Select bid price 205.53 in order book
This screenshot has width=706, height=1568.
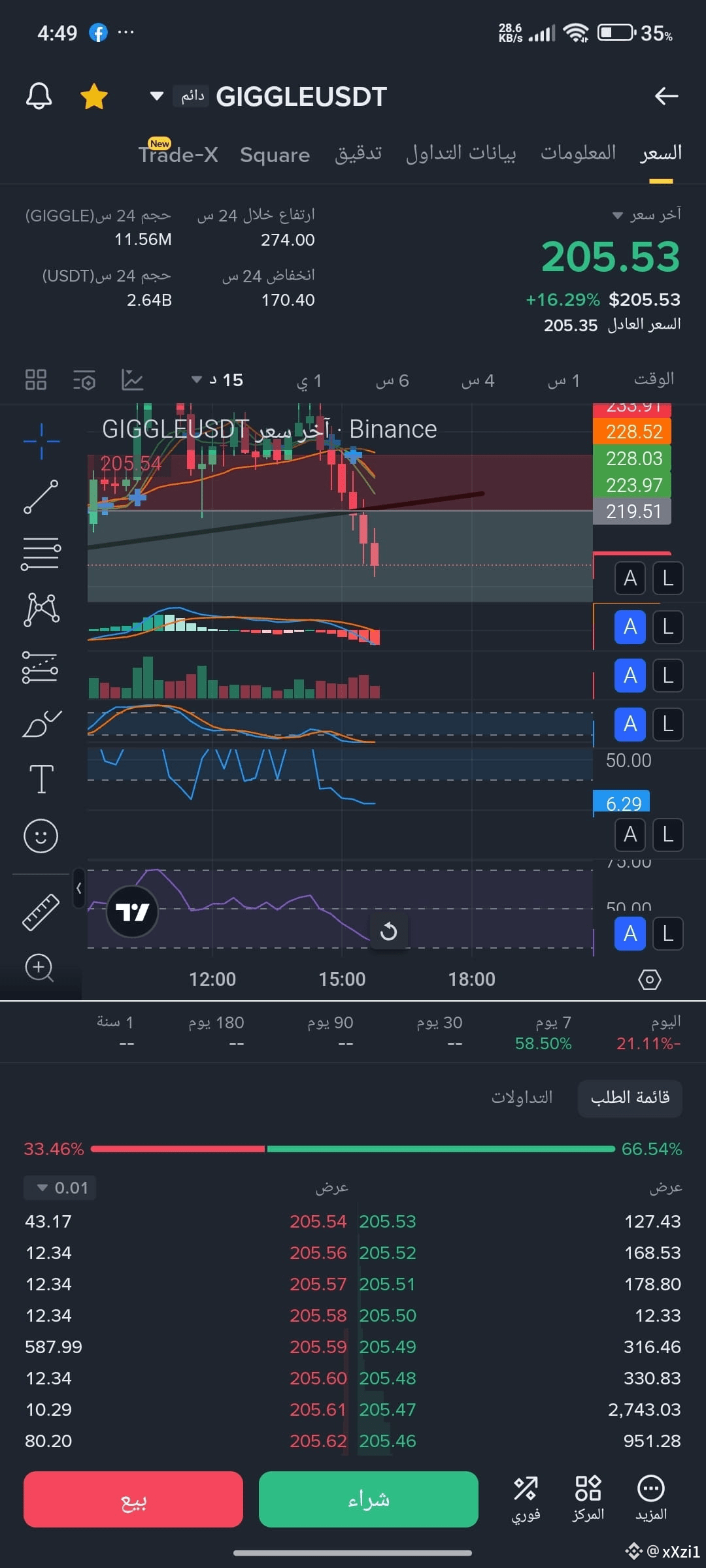point(388,1222)
